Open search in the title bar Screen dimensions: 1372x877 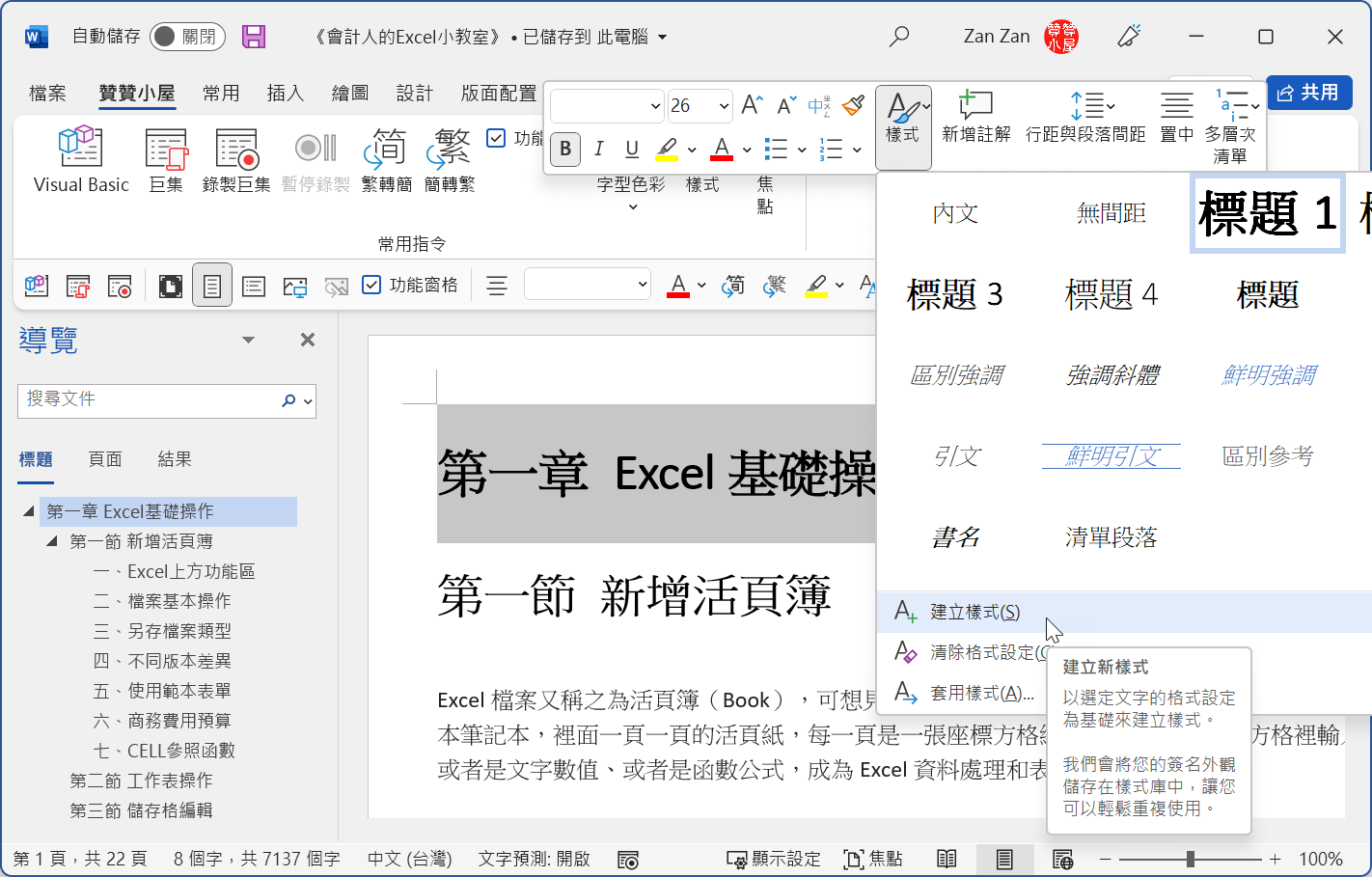(x=899, y=37)
